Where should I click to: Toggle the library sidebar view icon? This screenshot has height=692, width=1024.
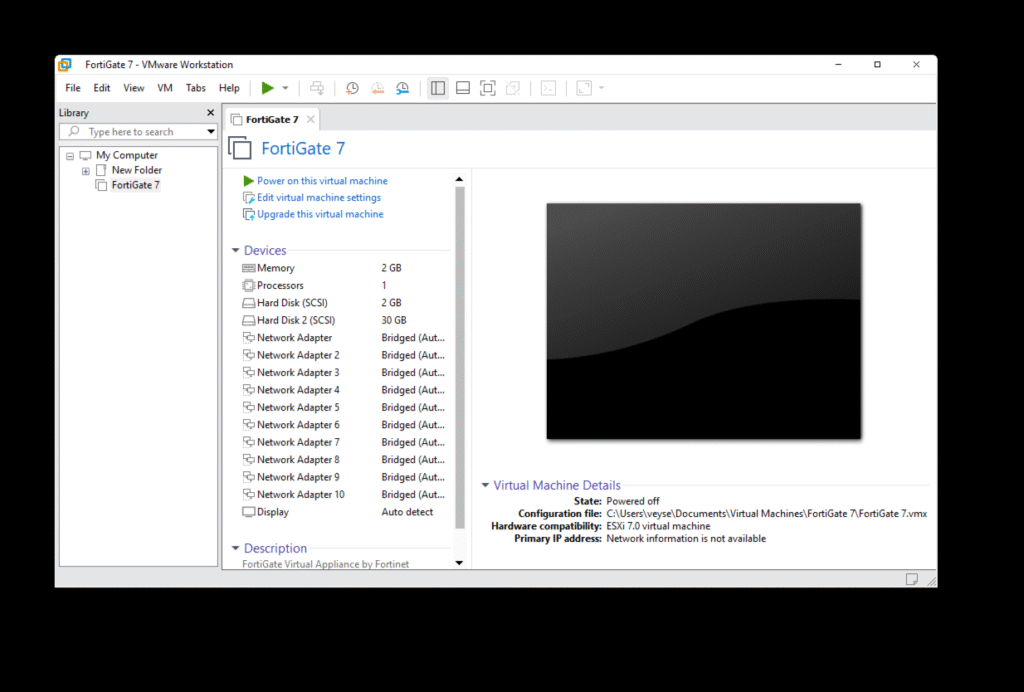tap(437, 88)
